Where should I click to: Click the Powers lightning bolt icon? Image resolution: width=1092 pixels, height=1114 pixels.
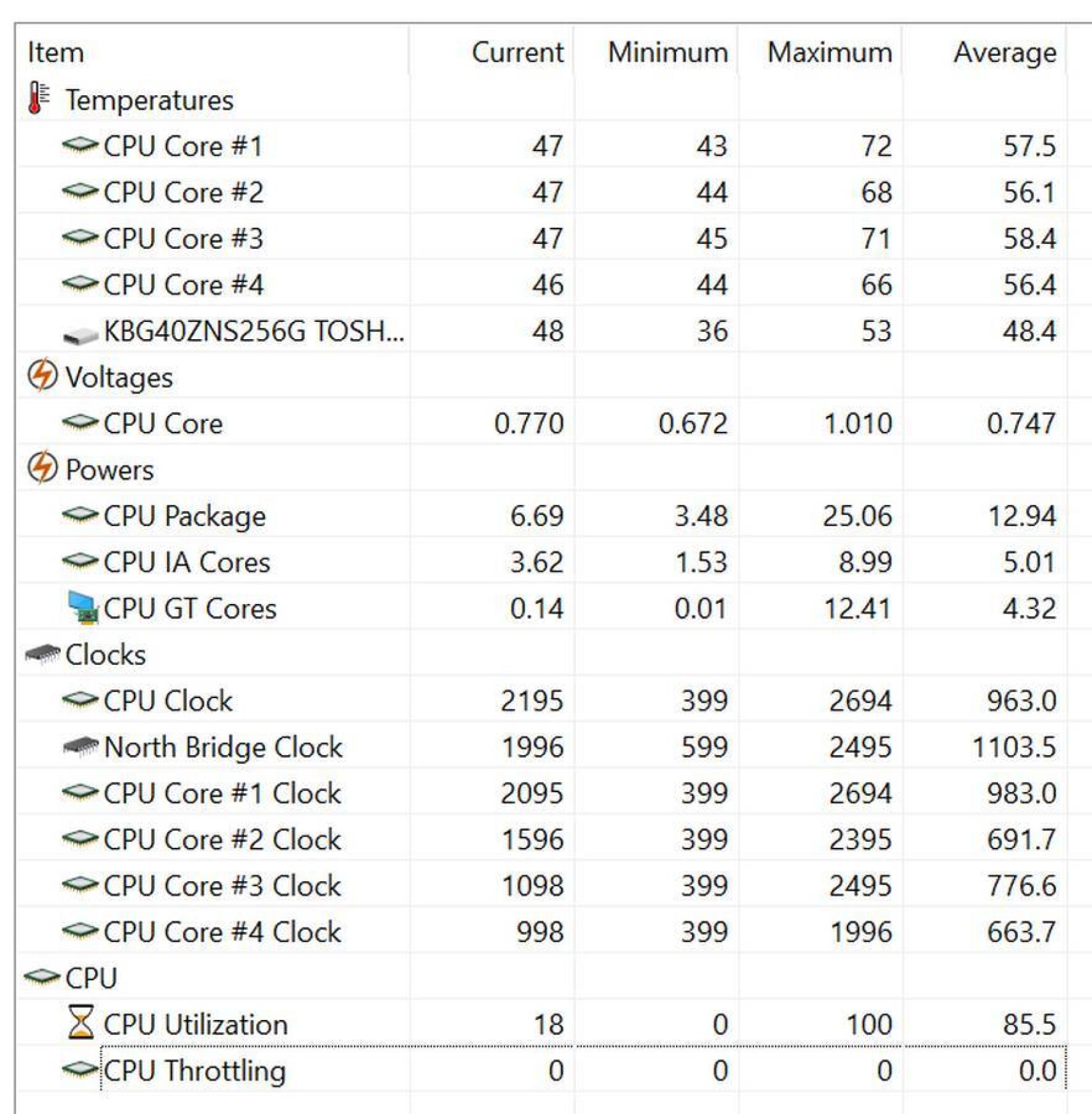[x=42, y=468]
